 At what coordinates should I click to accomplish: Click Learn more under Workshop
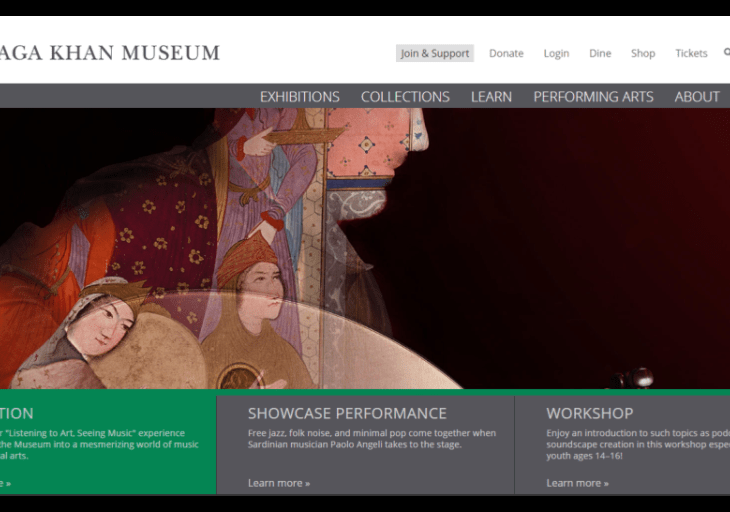pyautogui.click(x=577, y=483)
